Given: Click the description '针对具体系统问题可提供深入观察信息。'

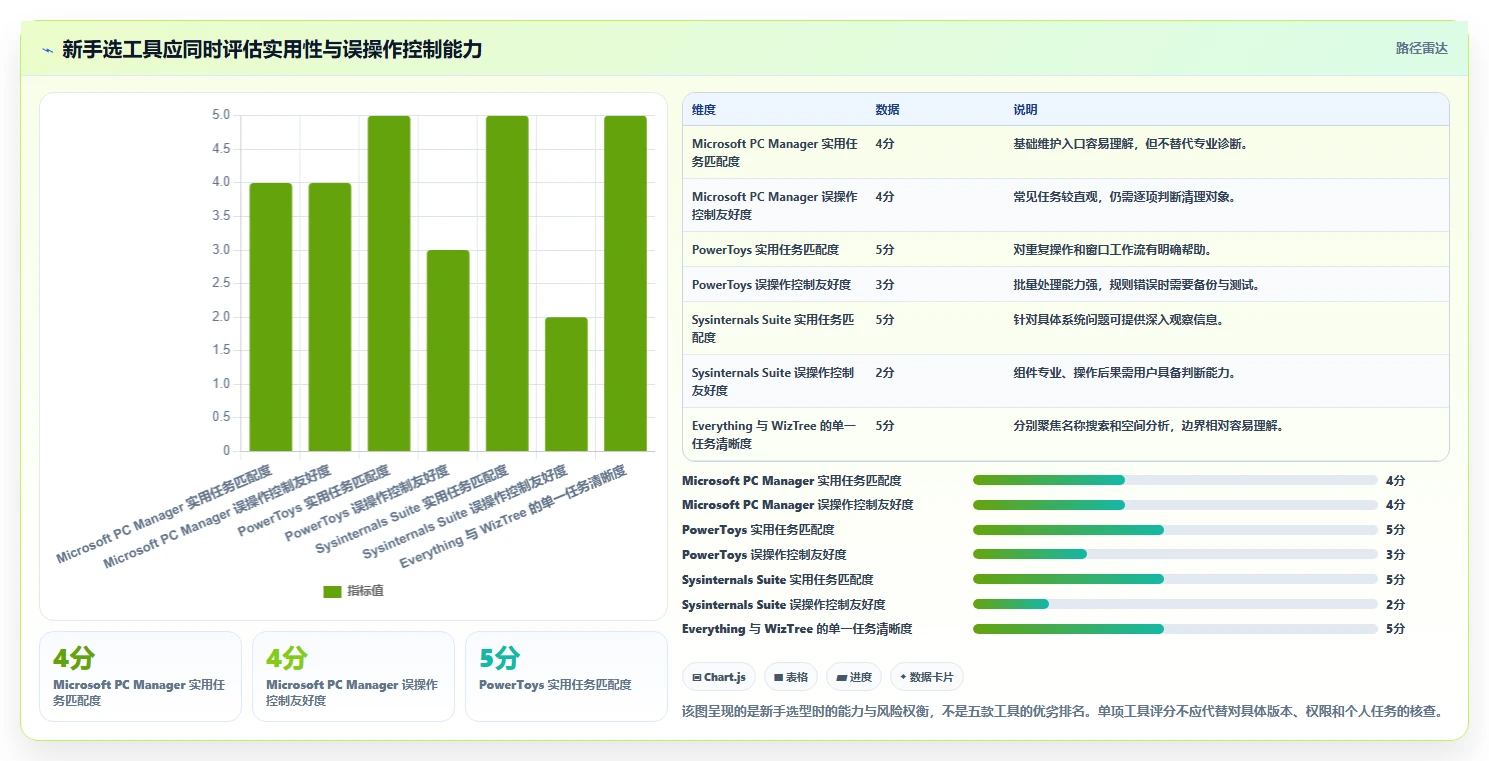Looking at the screenshot, I should (1119, 320).
